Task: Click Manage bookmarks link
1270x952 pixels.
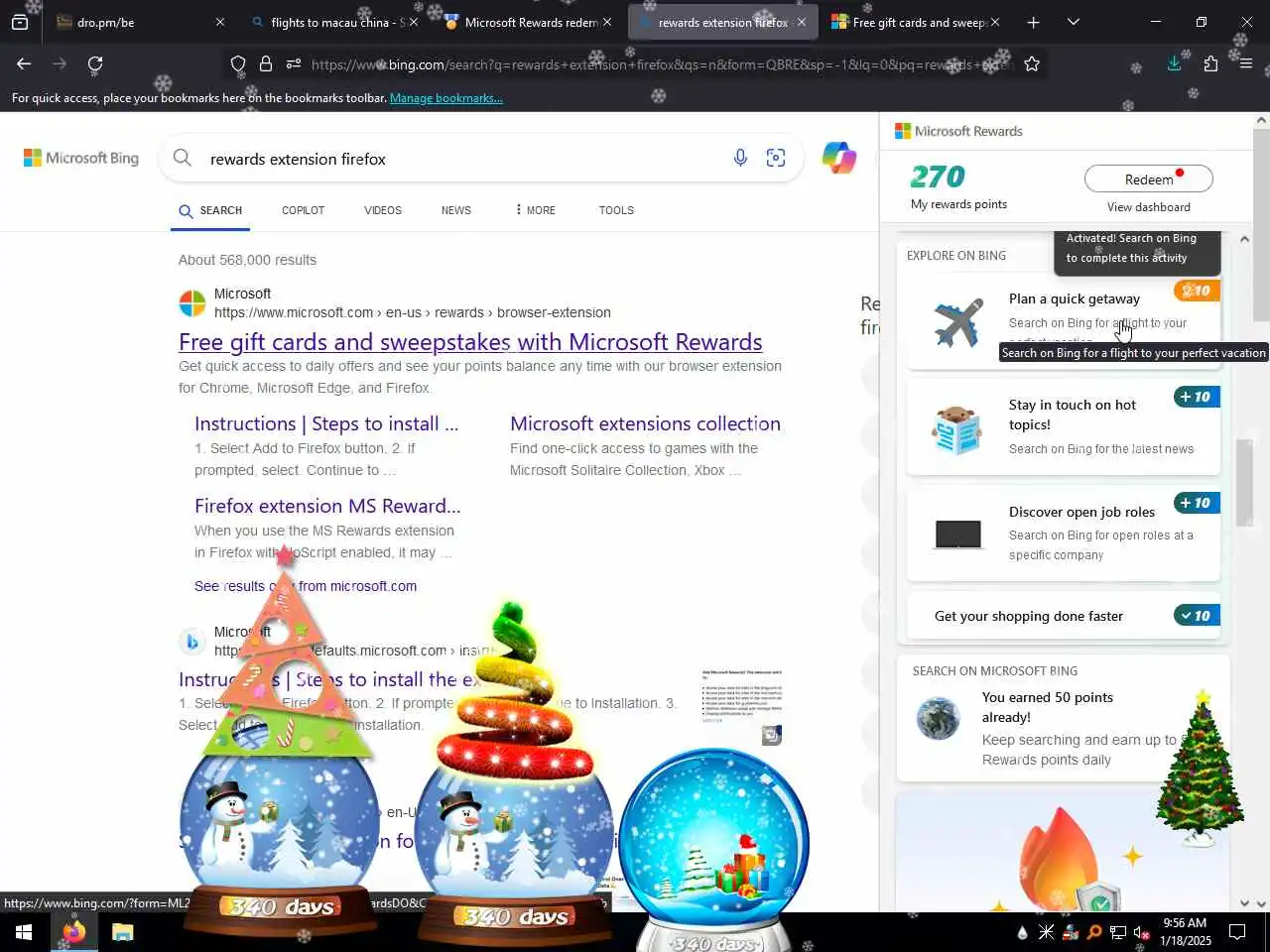Action: tap(446, 98)
